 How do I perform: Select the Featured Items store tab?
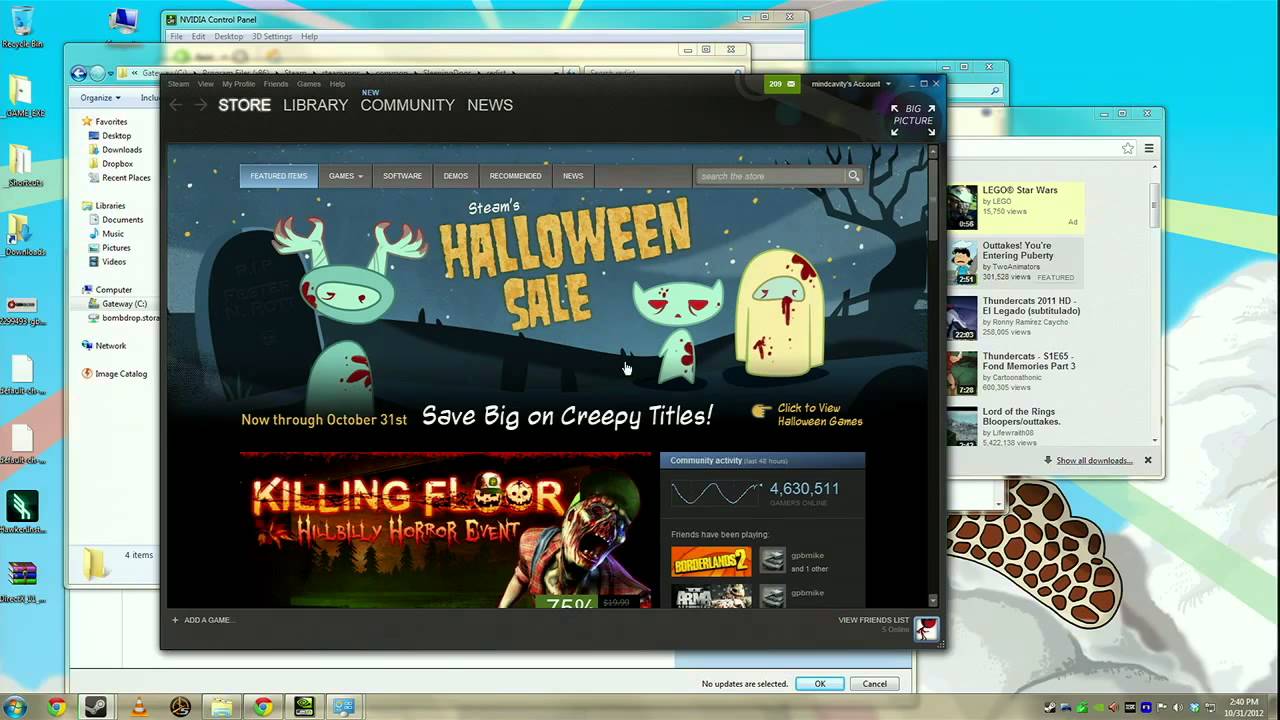tap(279, 176)
